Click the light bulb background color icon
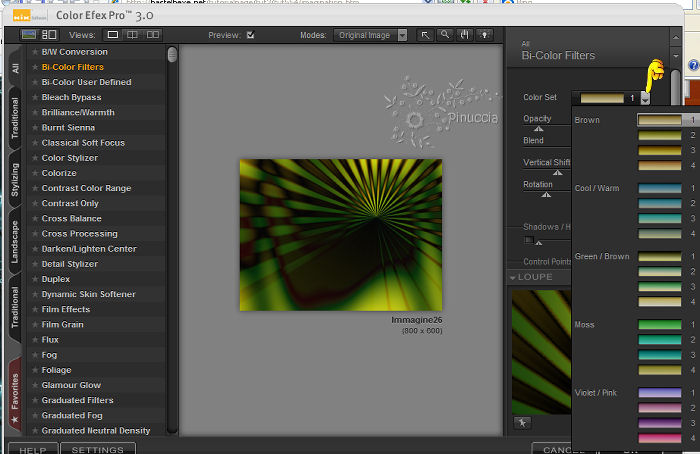 (x=486, y=35)
